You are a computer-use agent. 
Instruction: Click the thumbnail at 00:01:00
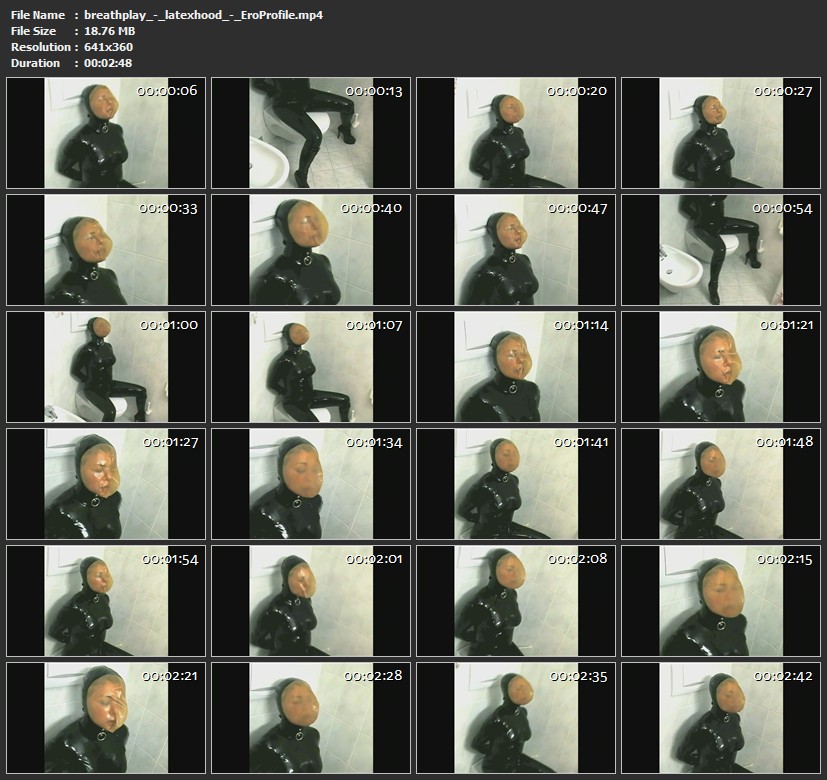tap(105, 367)
